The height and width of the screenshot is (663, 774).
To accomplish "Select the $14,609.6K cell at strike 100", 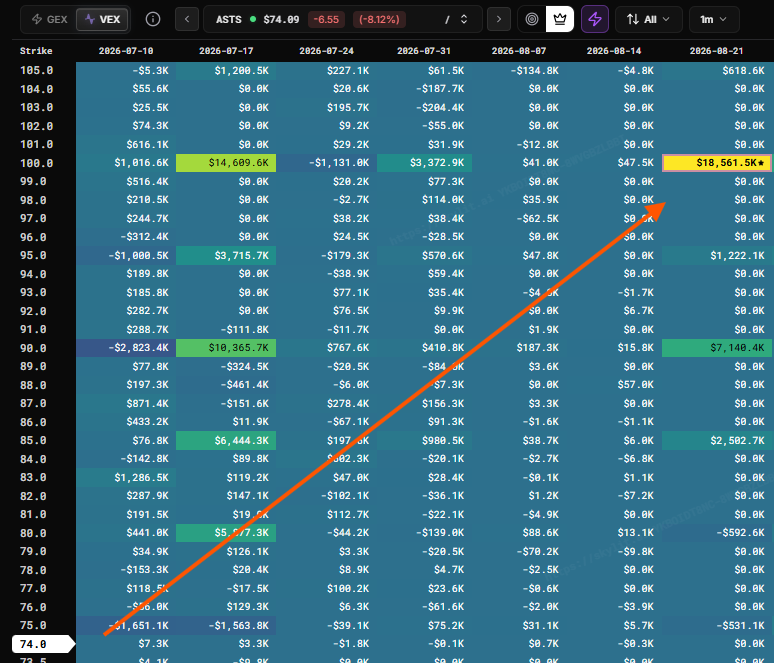I will [x=226, y=163].
